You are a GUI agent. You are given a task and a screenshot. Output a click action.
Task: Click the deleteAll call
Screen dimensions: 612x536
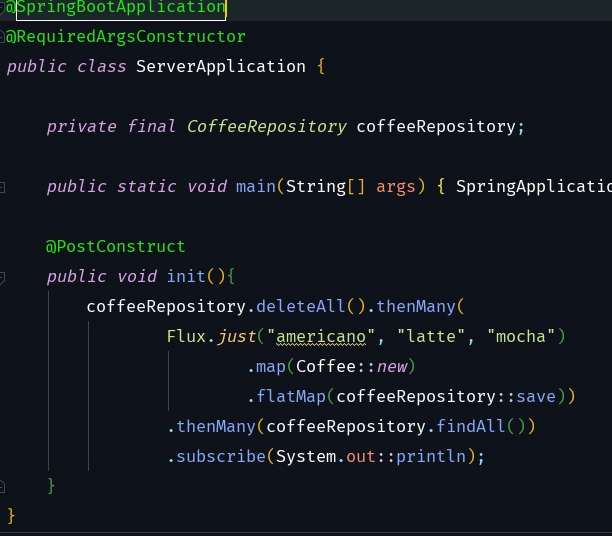tap(301, 306)
